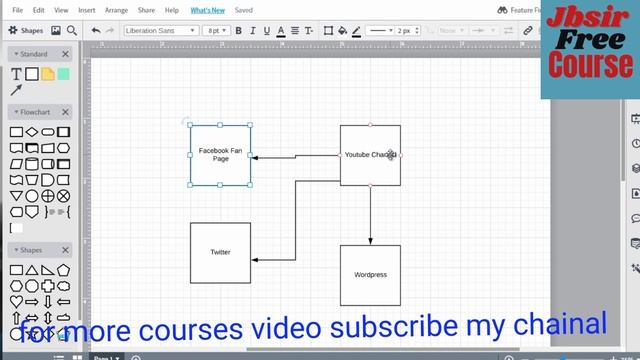Select the flowchart parallelogram data shape
Screen dimensions: 640x360
16,164
